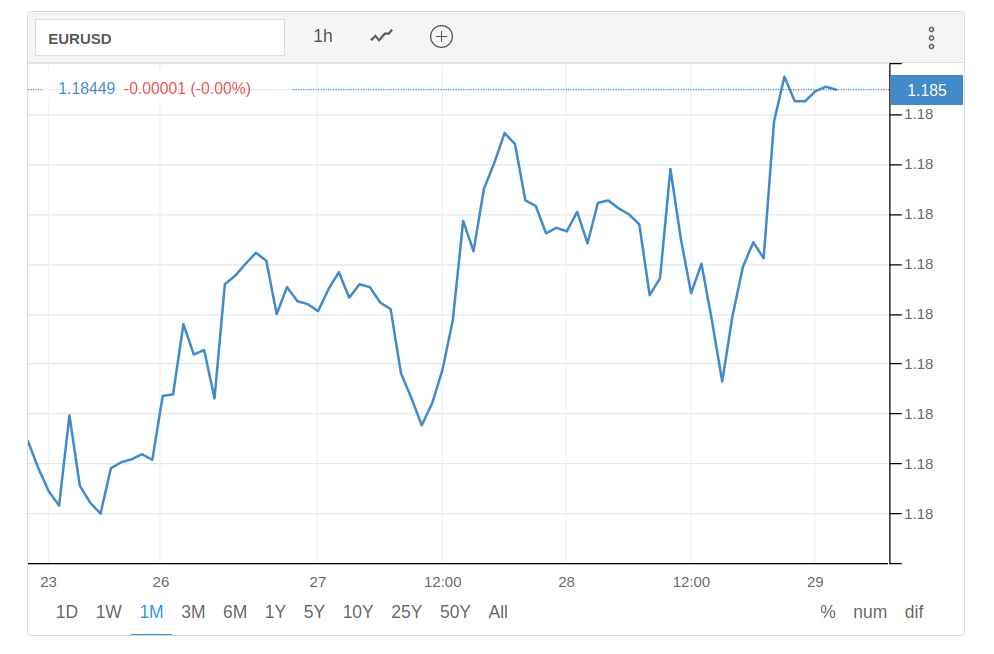The width and height of the screenshot is (994, 654).
Task: Pick the 50Y time range
Action: [x=455, y=612]
